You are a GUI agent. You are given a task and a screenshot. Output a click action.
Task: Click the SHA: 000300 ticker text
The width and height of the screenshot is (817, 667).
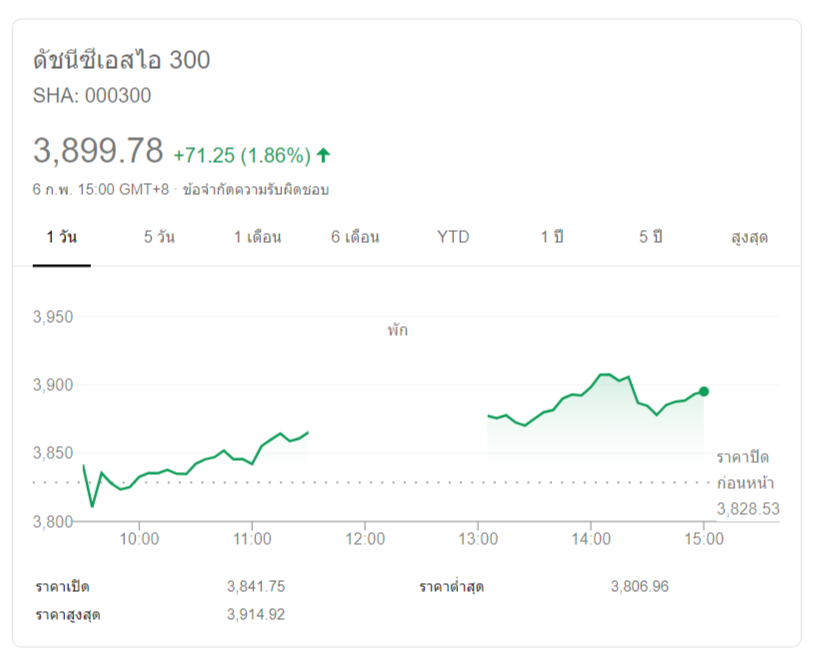click(x=92, y=96)
